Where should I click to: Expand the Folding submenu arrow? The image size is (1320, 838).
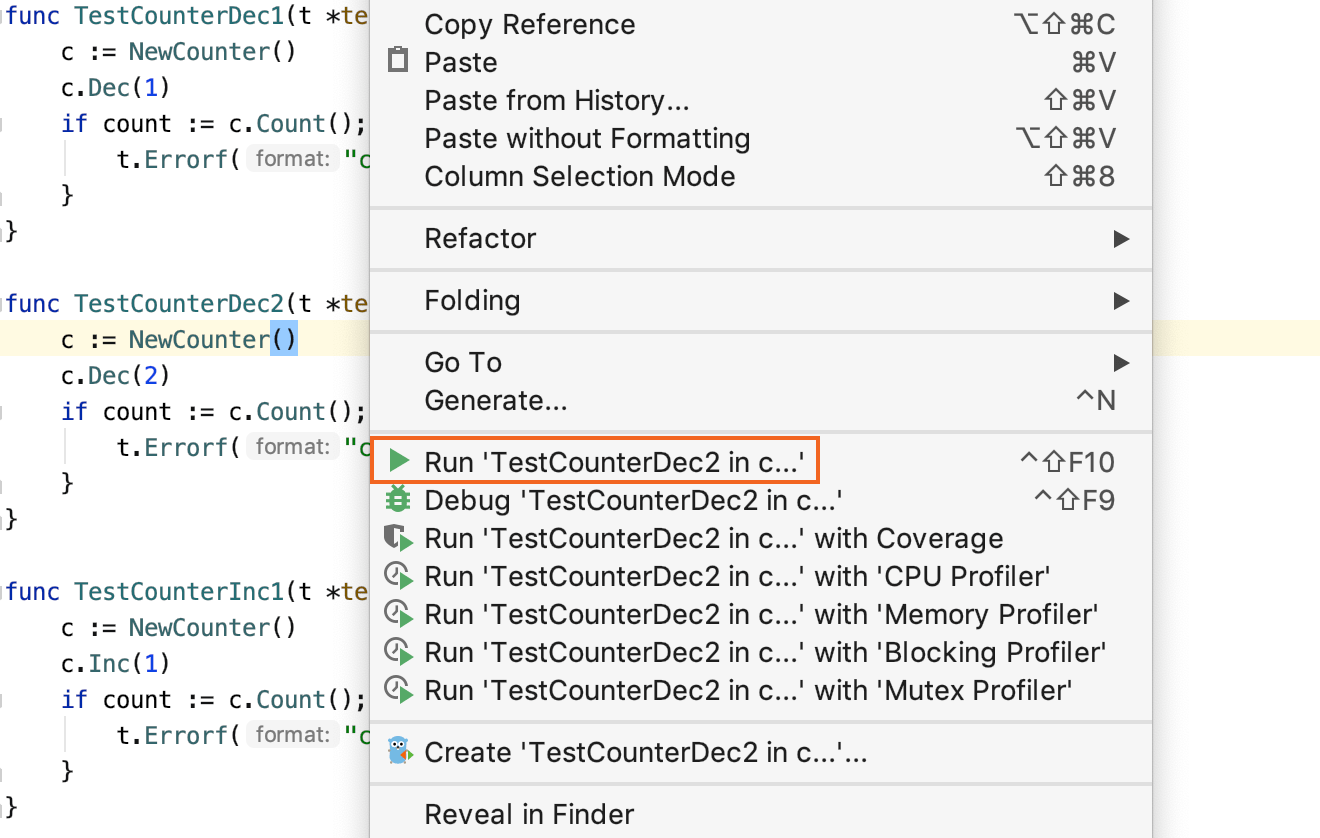[x=1121, y=301]
